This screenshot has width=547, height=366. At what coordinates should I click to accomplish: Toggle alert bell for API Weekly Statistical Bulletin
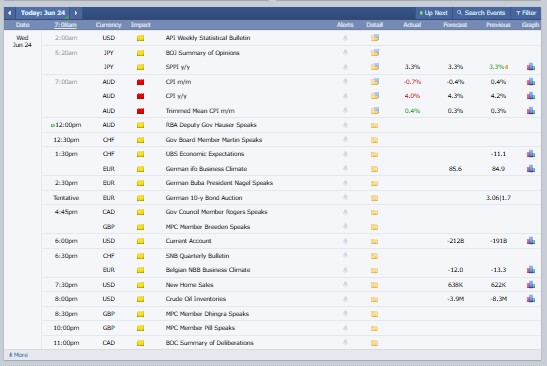pyautogui.click(x=345, y=38)
